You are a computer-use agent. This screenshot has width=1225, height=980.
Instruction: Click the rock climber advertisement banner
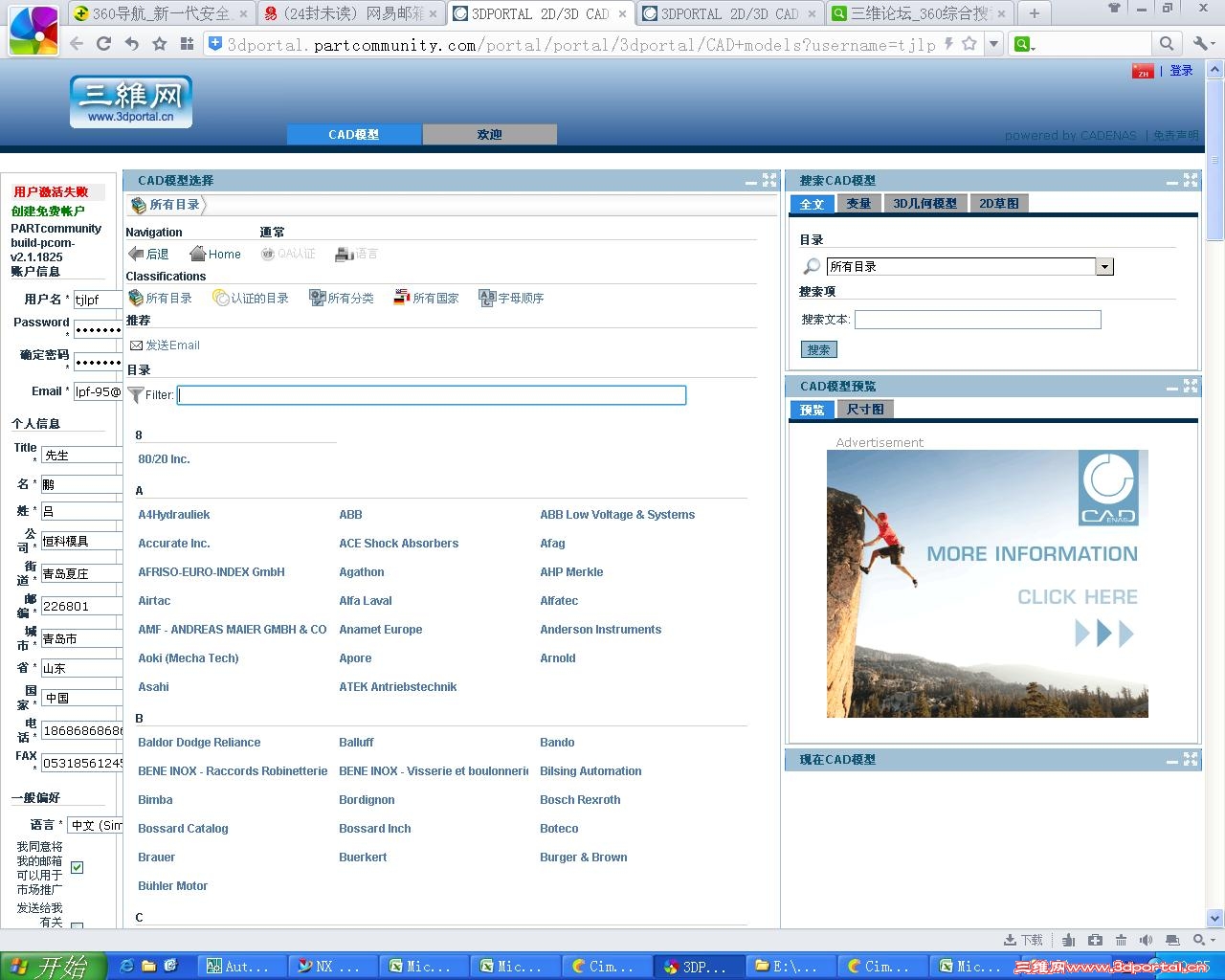coord(988,584)
